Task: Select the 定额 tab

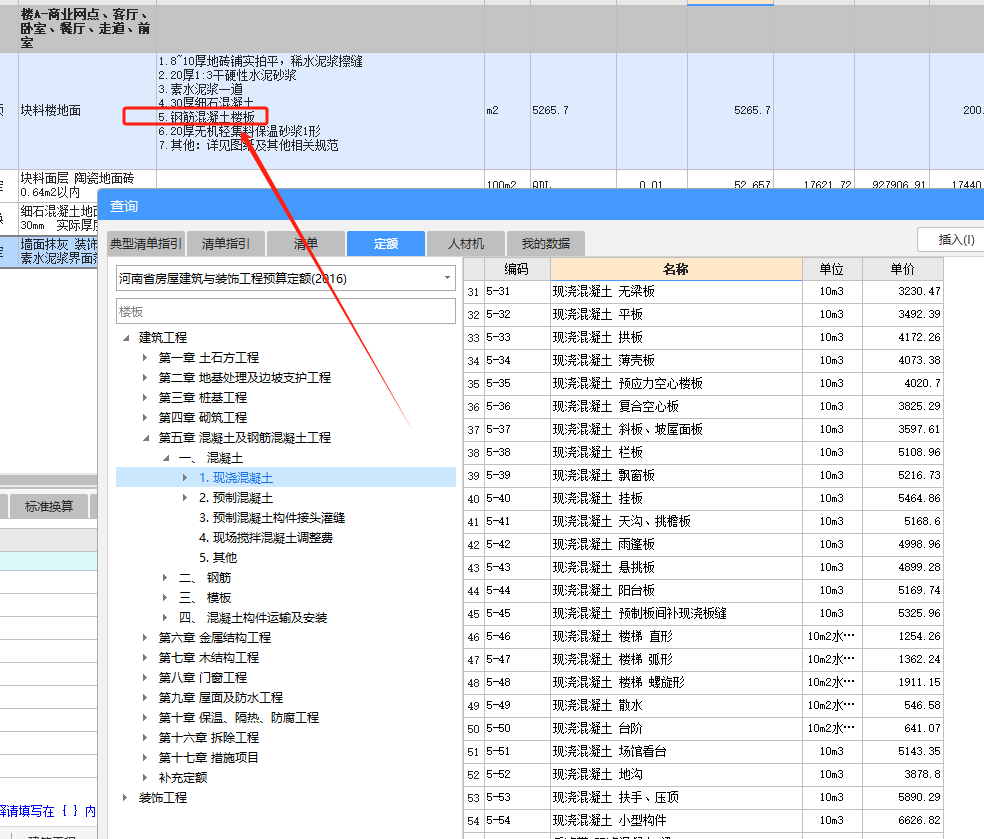Action: coord(386,243)
